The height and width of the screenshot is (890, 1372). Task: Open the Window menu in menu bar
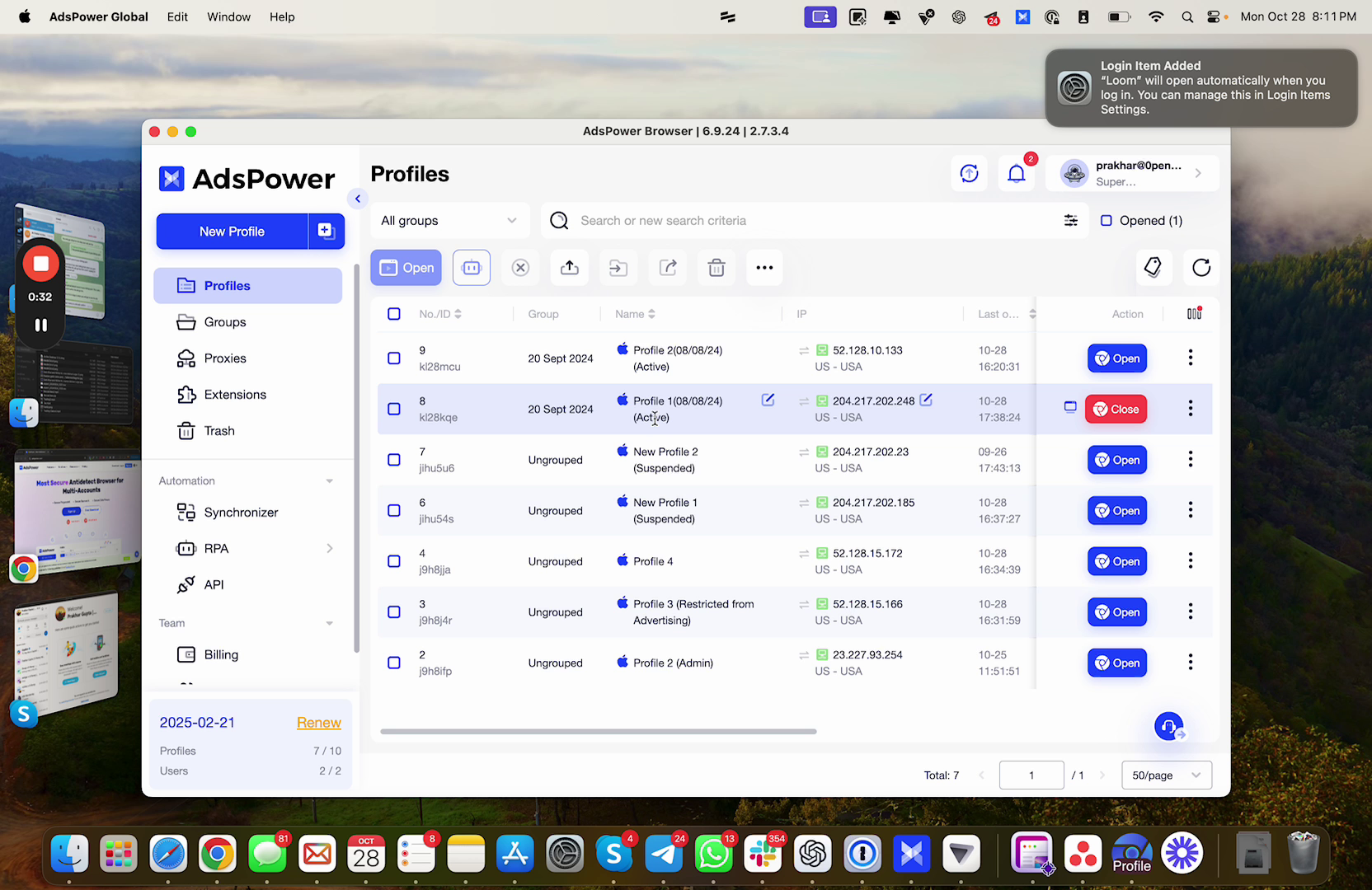(x=228, y=16)
